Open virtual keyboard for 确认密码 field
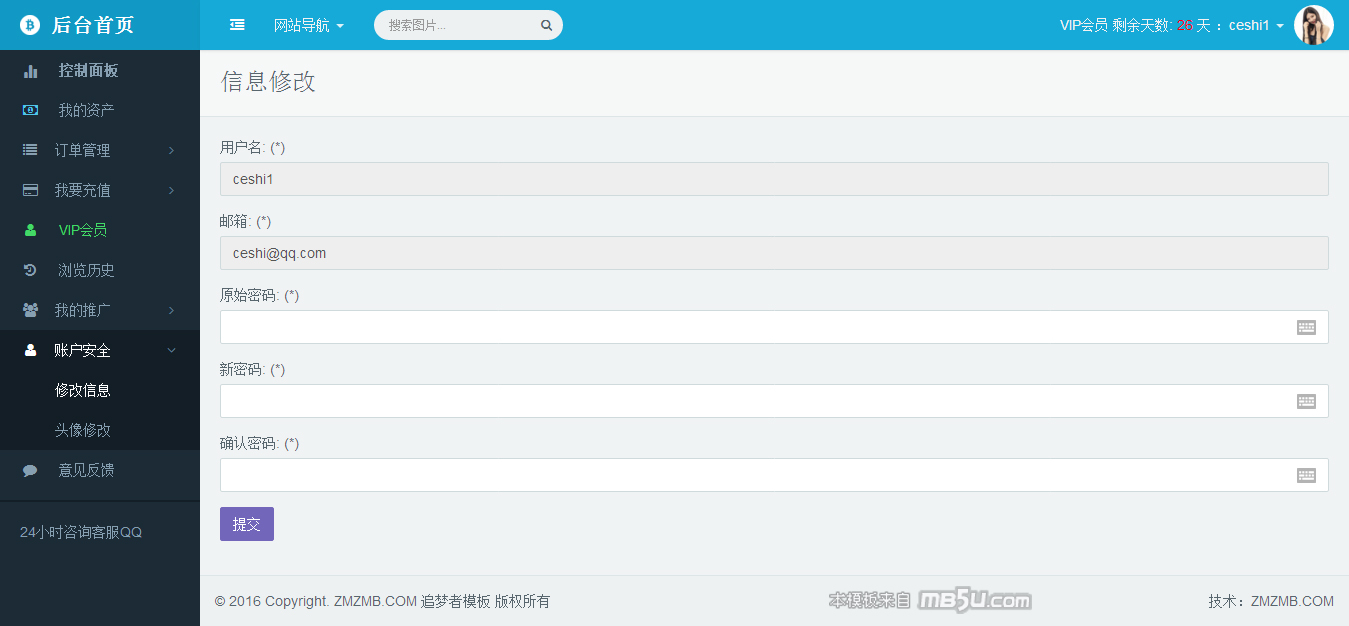 pyautogui.click(x=1306, y=475)
